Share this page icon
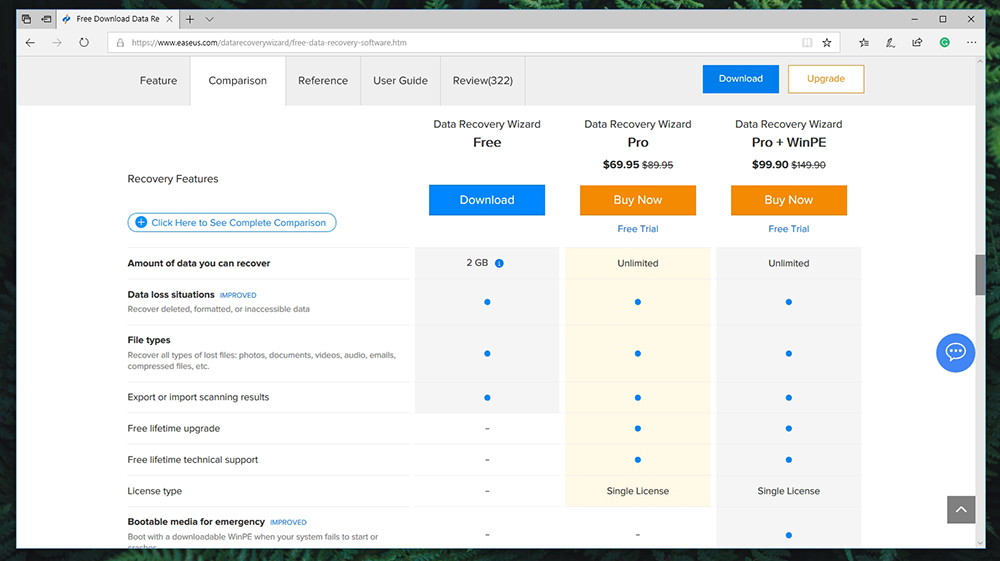Viewport: 1000px width, 561px height. coord(917,43)
